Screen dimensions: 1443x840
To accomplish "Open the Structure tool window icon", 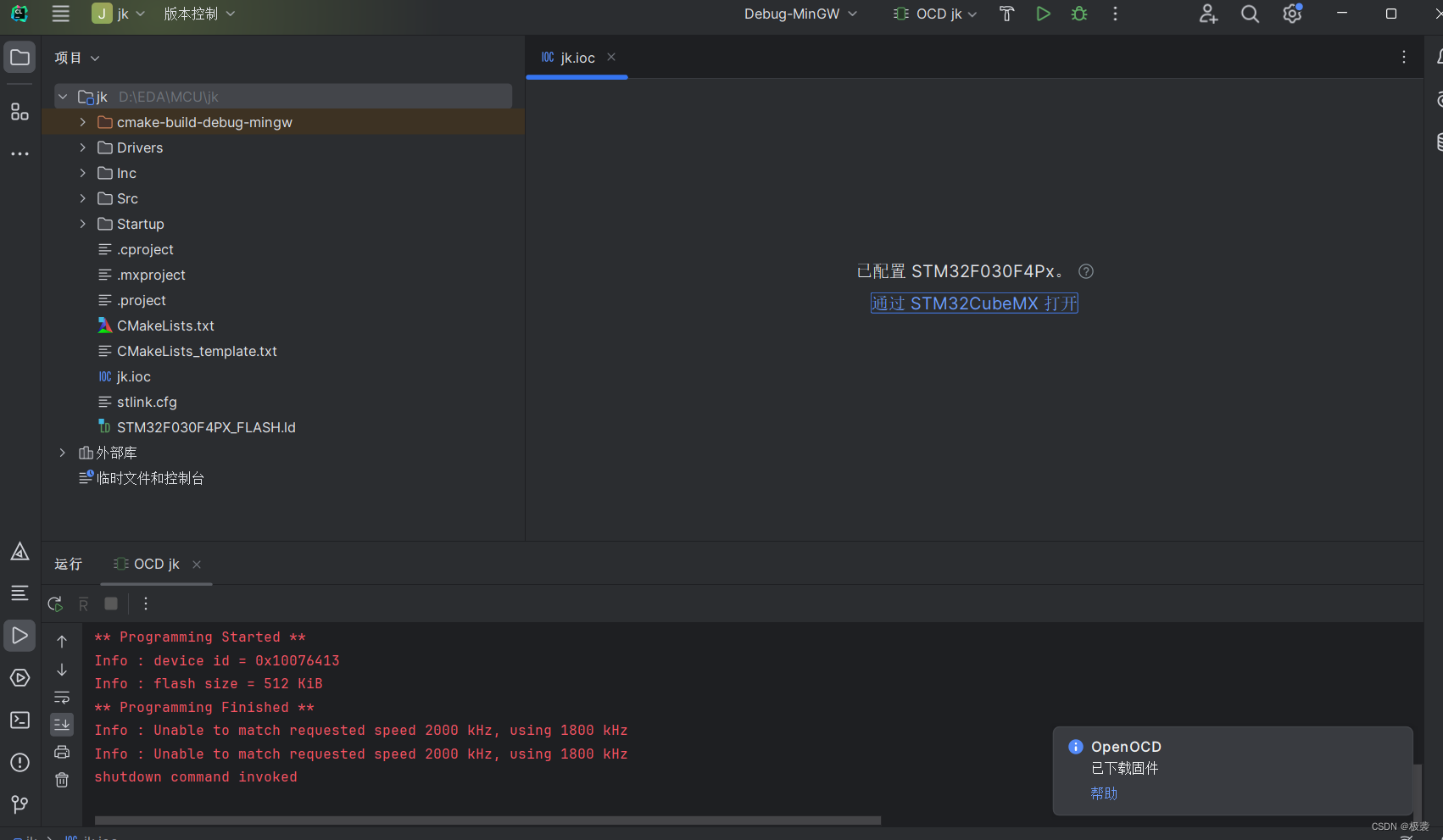I will 19,112.
